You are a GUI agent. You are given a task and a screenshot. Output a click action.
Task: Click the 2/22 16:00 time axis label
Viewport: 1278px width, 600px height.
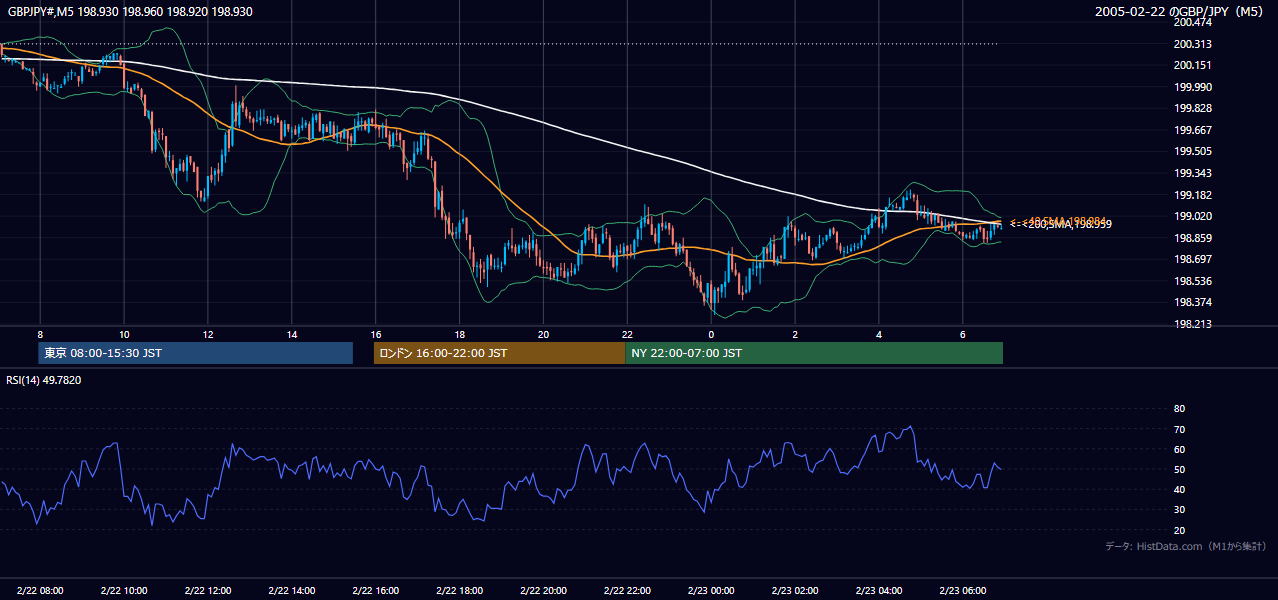376,591
